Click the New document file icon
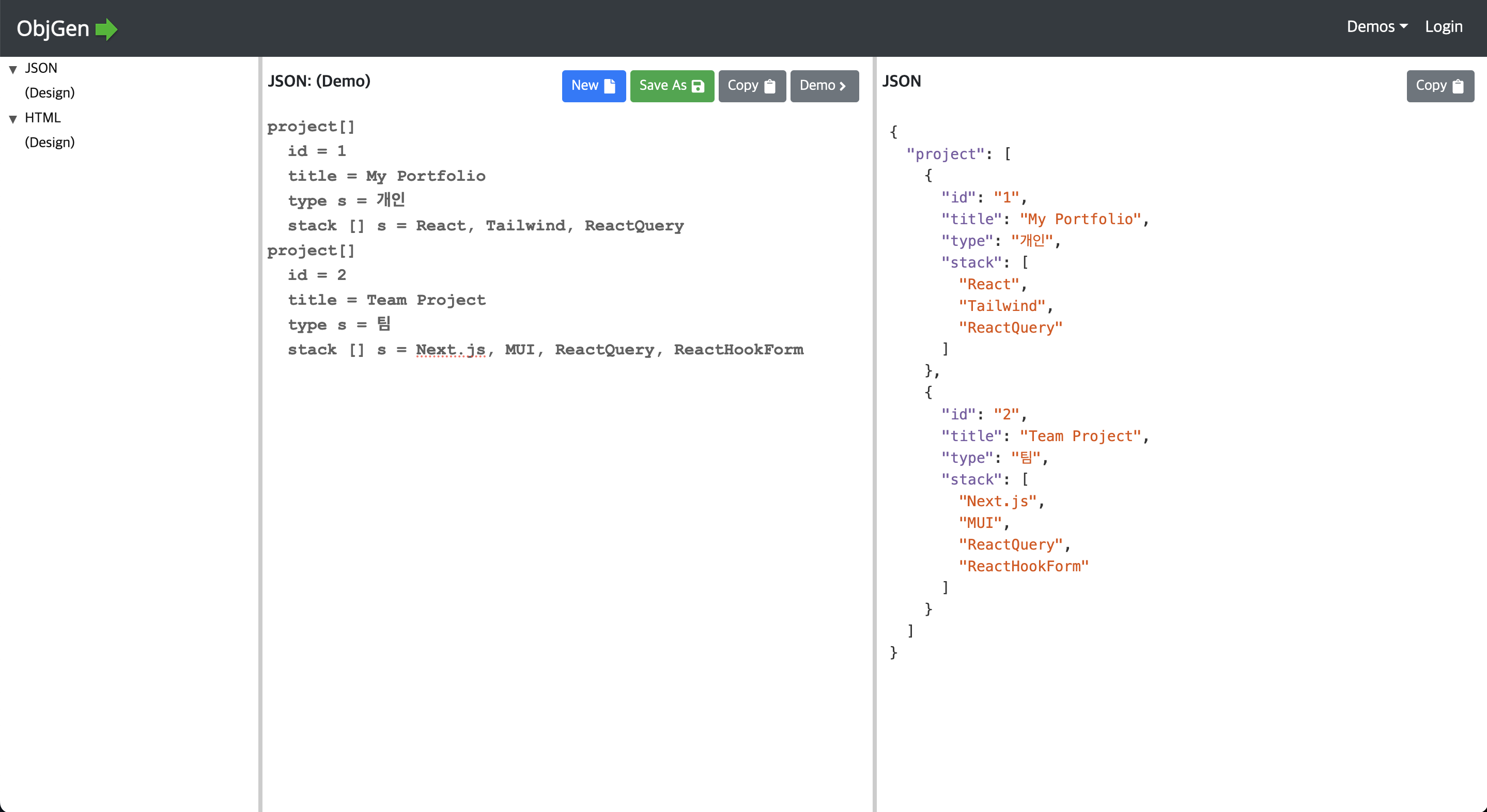The height and width of the screenshot is (812, 1487). [610, 86]
